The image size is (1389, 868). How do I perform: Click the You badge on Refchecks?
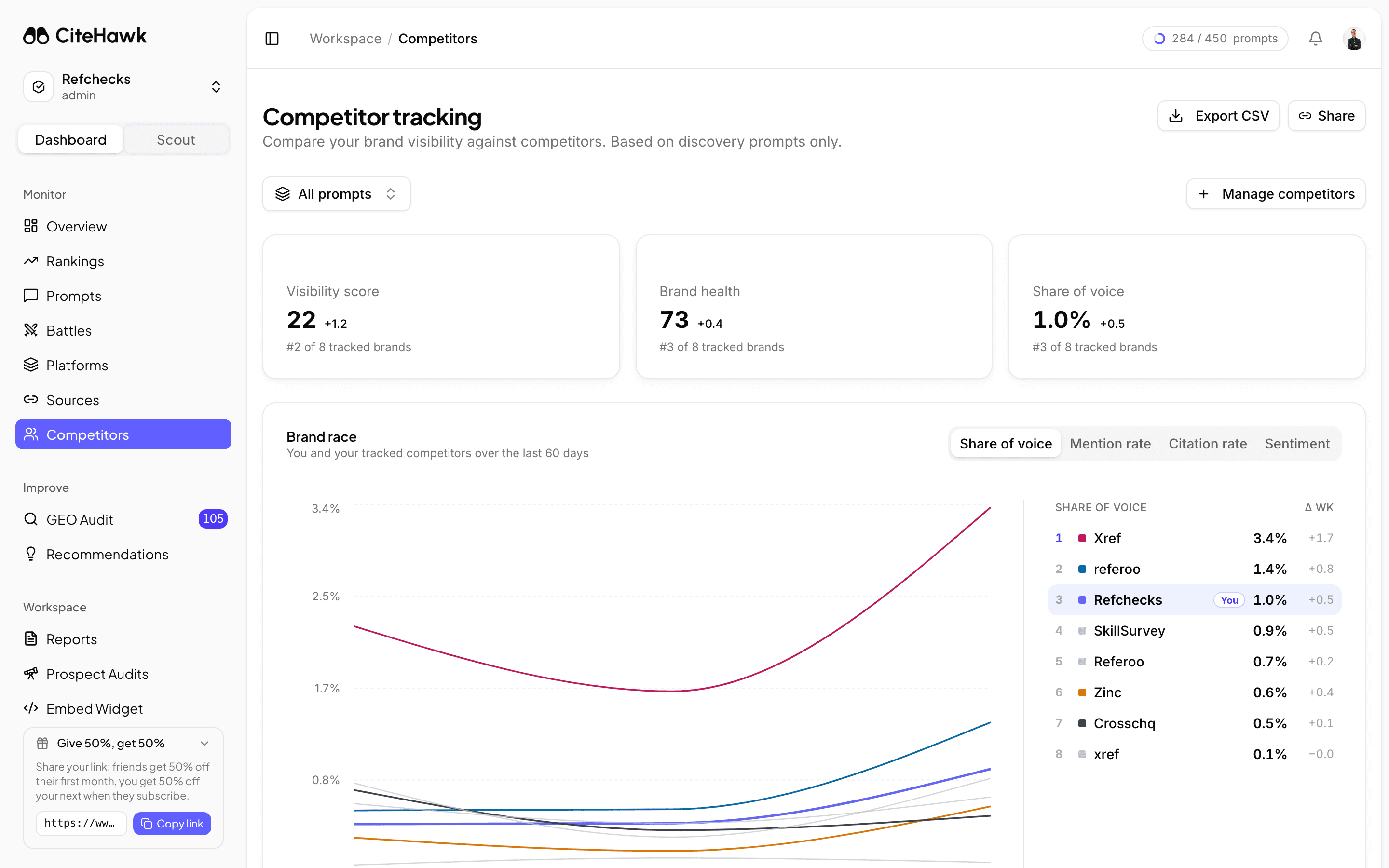[1229, 600]
